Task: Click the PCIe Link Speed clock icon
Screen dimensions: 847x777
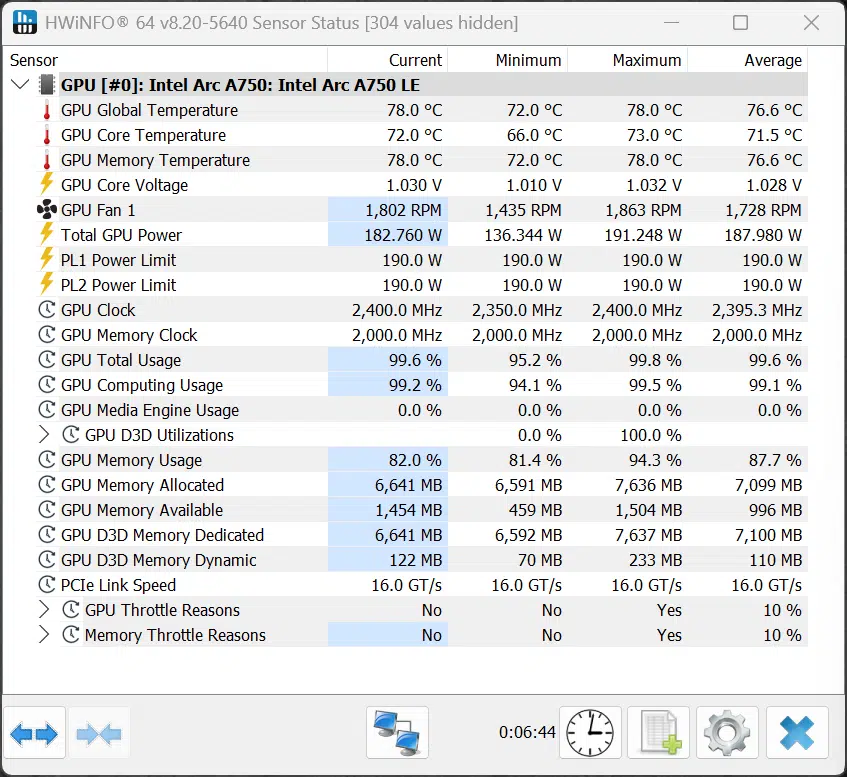Action: (47, 584)
